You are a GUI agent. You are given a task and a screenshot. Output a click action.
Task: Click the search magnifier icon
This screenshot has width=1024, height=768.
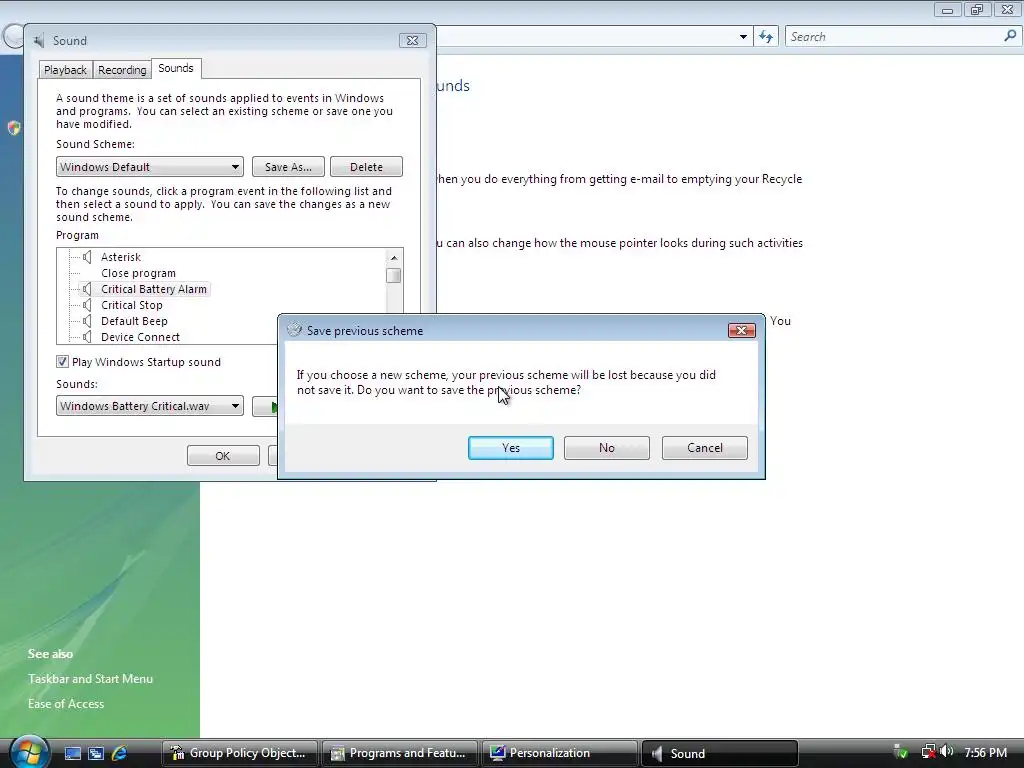click(1010, 37)
